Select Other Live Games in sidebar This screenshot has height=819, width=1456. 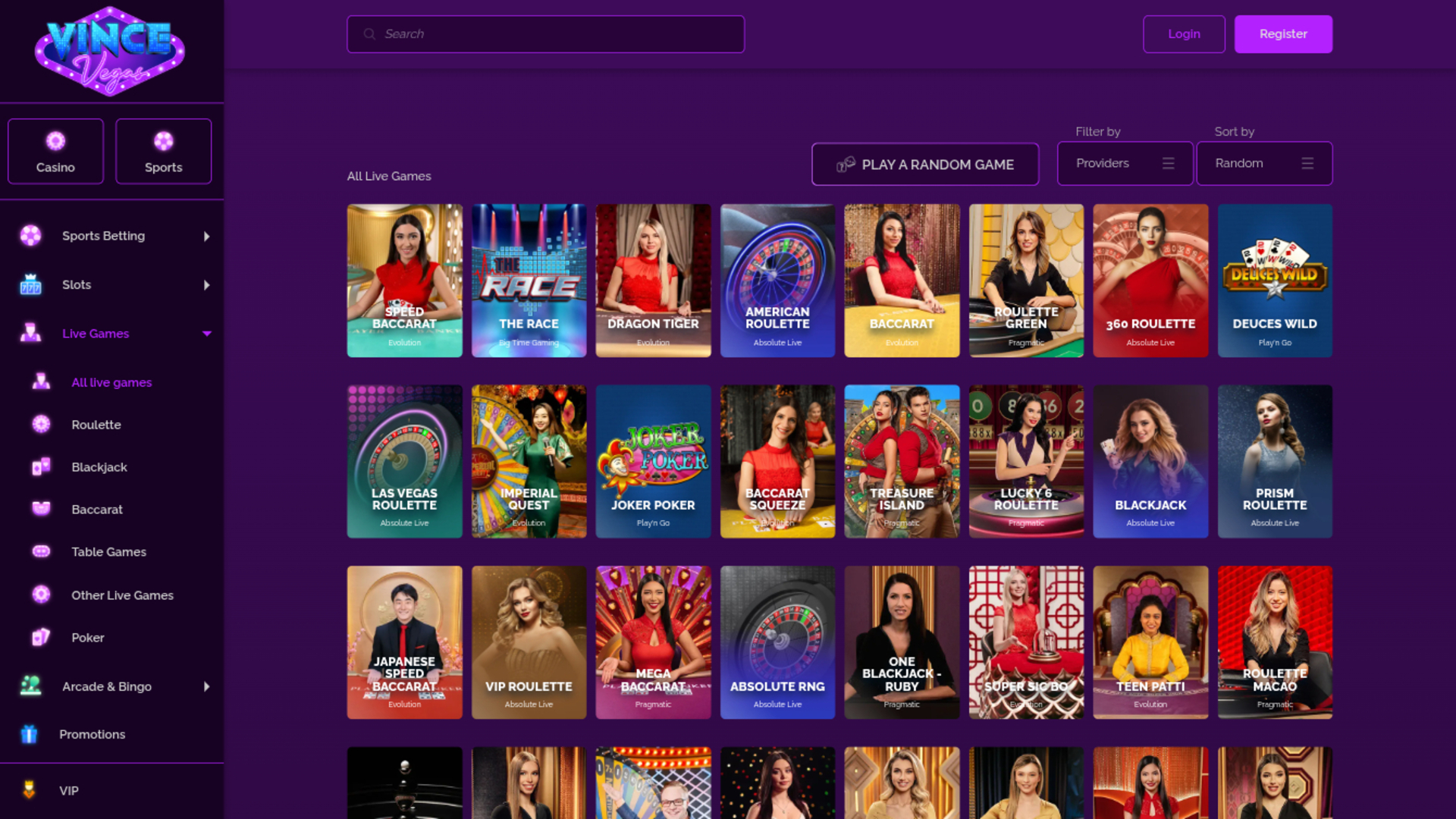tap(121, 595)
